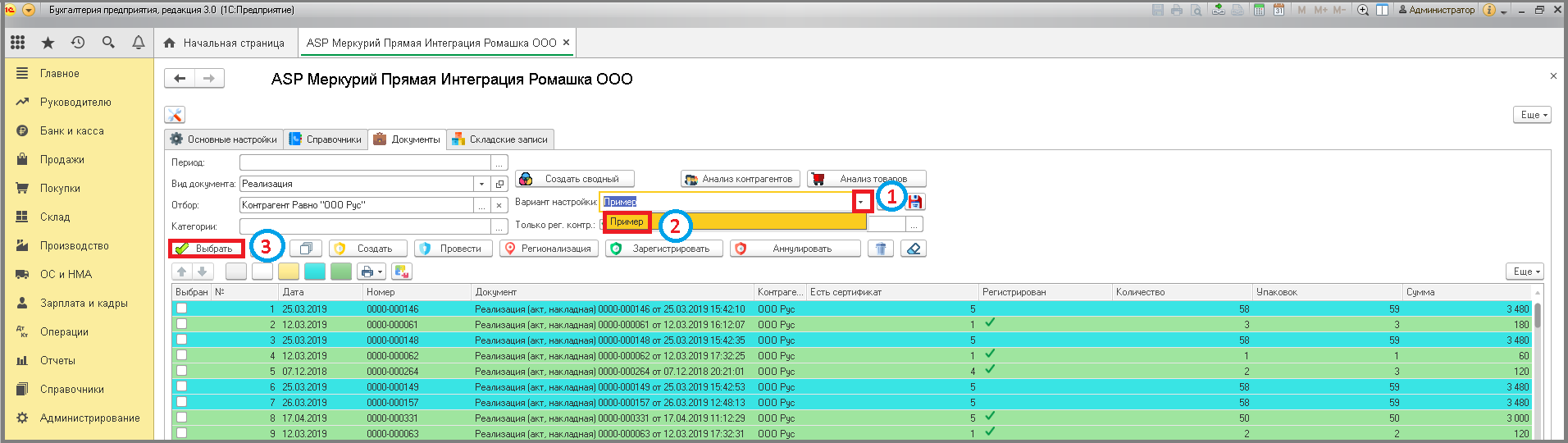Click the colored puzzle icon in toolbar
1568x443 pixels.
[x=402, y=271]
